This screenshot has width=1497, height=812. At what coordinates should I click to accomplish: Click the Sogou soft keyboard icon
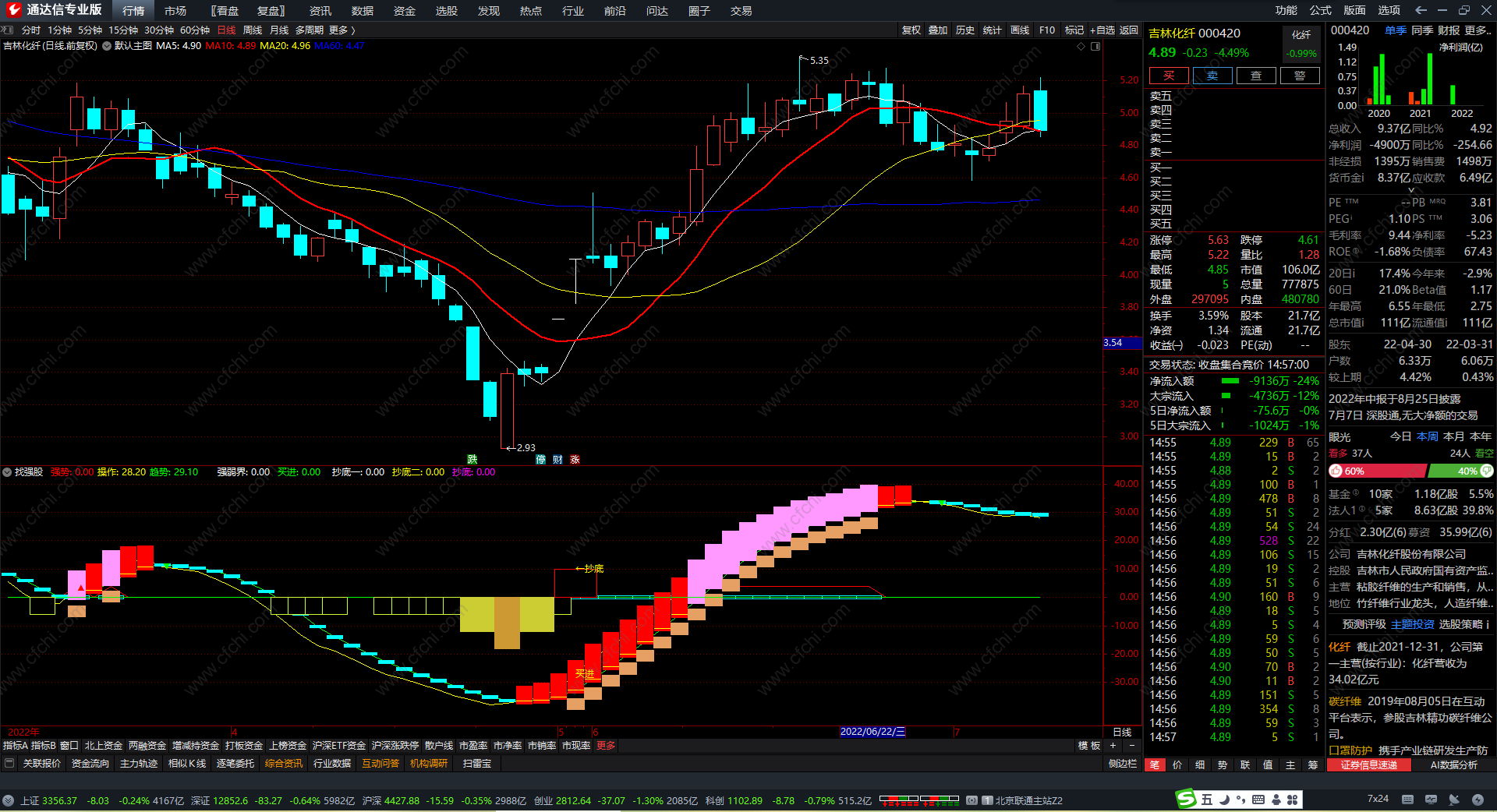[1258, 800]
